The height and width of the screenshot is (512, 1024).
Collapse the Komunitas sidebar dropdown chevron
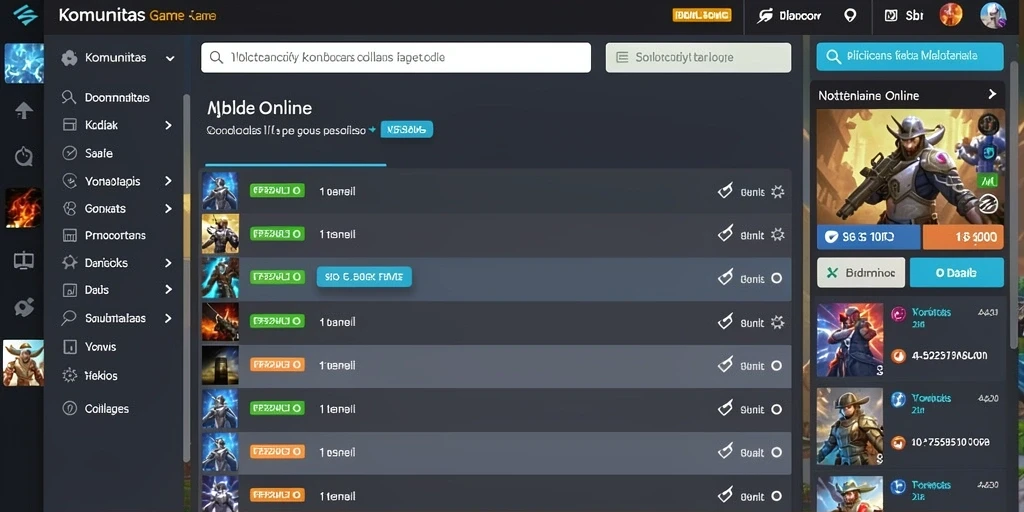point(170,58)
